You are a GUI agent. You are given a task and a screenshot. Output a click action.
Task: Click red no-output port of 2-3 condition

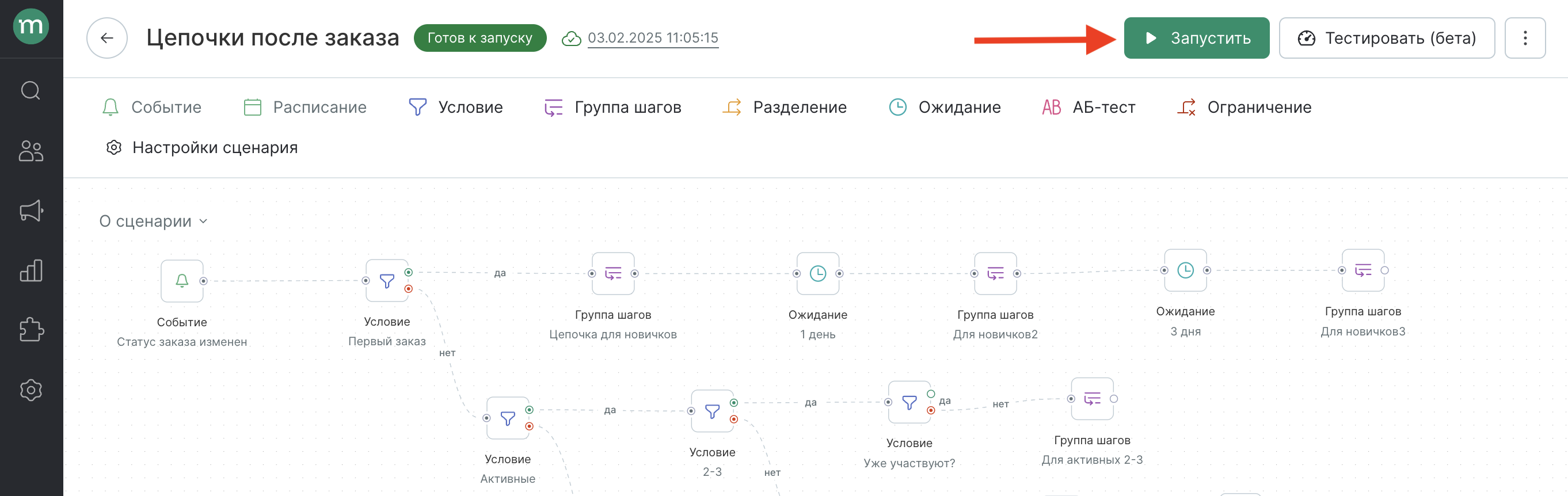[x=733, y=419]
